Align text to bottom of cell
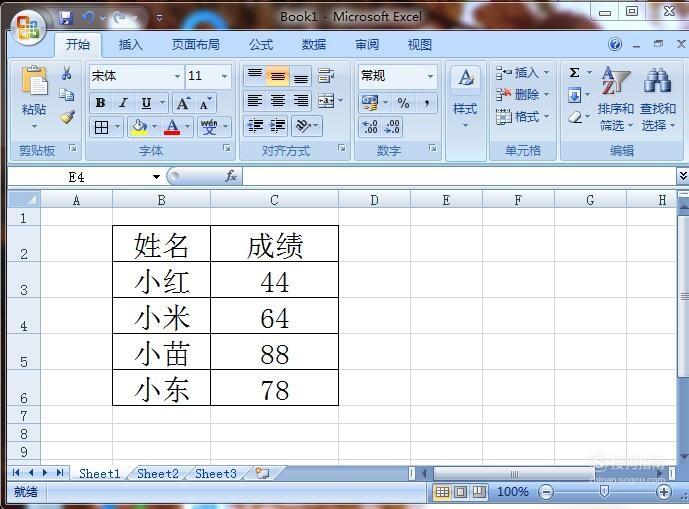The width and height of the screenshot is (689, 509). 301,76
